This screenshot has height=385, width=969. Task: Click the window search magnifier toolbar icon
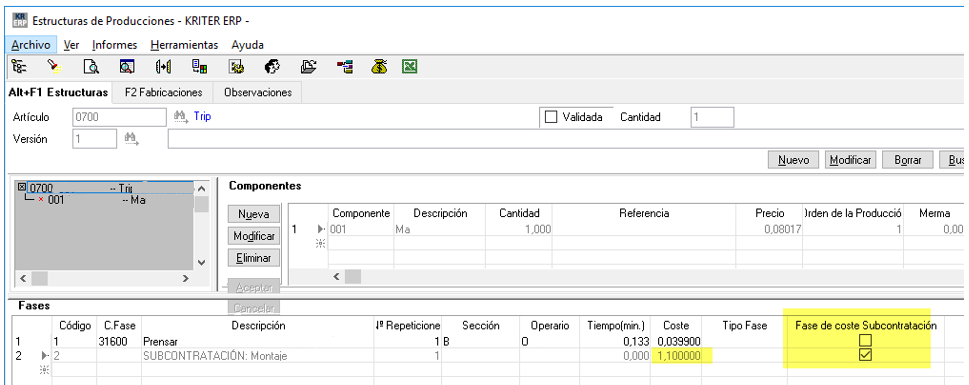pos(127,66)
